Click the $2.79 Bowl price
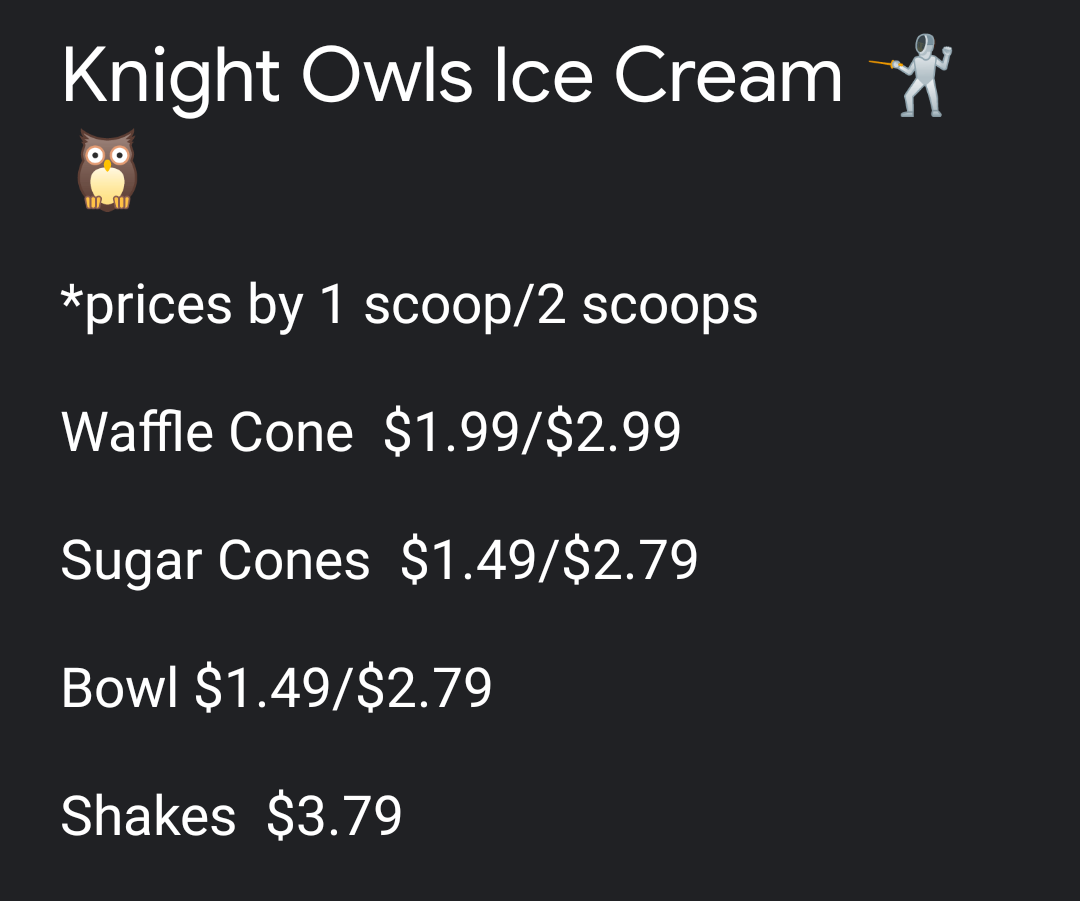This screenshot has height=901, width=1080. click(425, 688)
